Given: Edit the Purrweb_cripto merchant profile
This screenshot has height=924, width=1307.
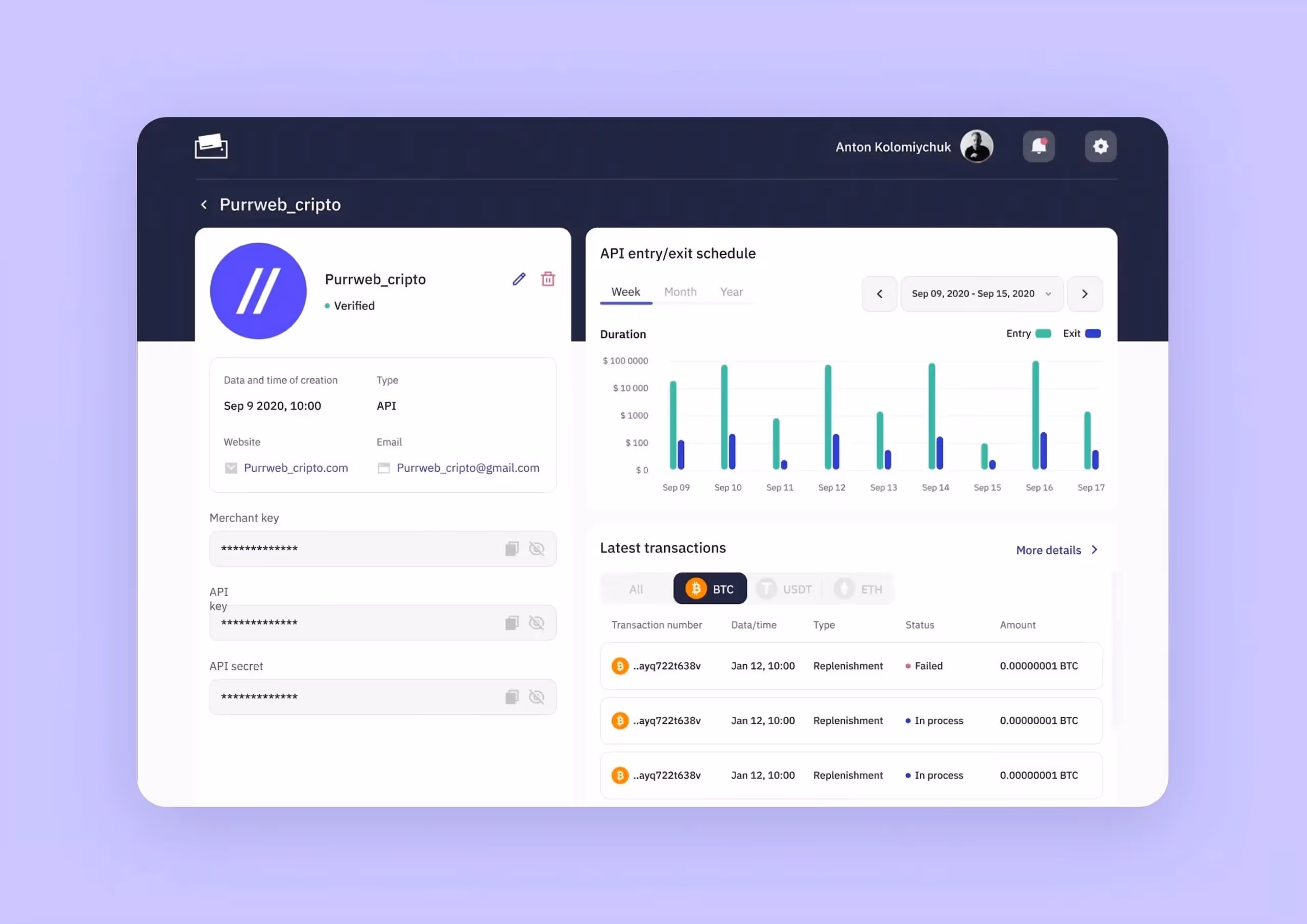Looking at the screenshot, I should (518, 279).
